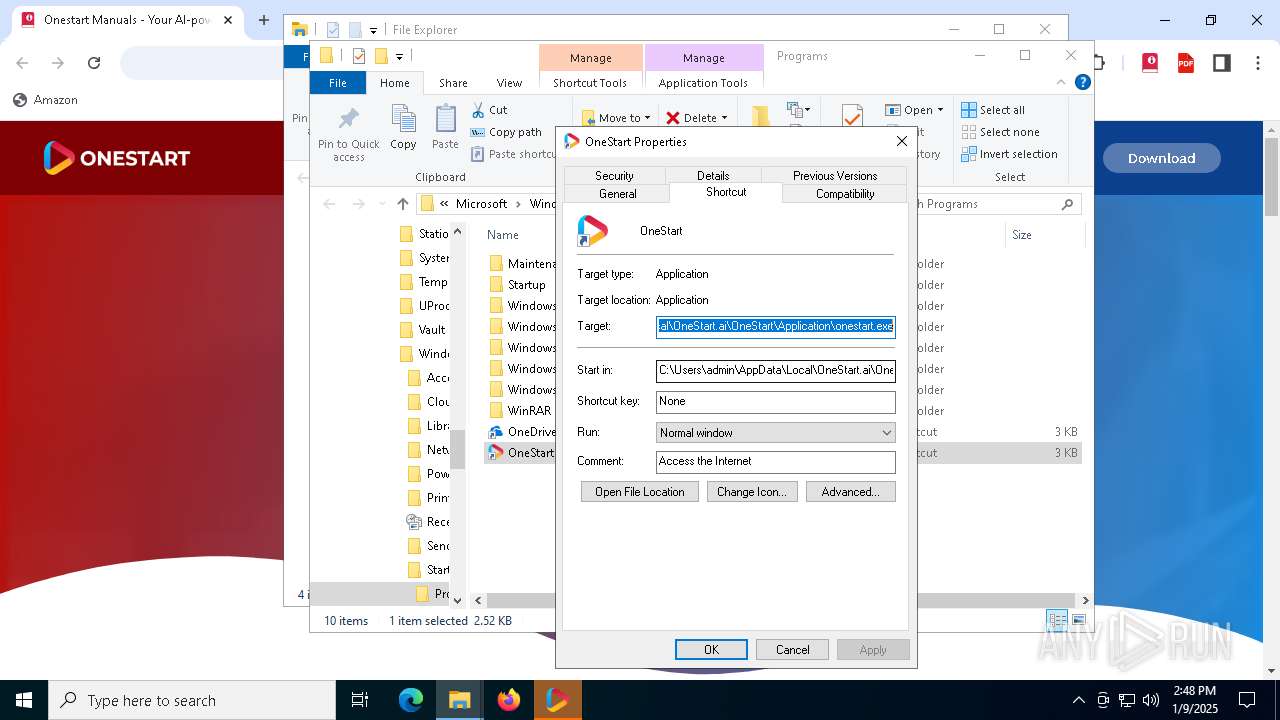Click the OneStart shortcut icon in file list
This screenshot has width=1280, height=720.
495,453
